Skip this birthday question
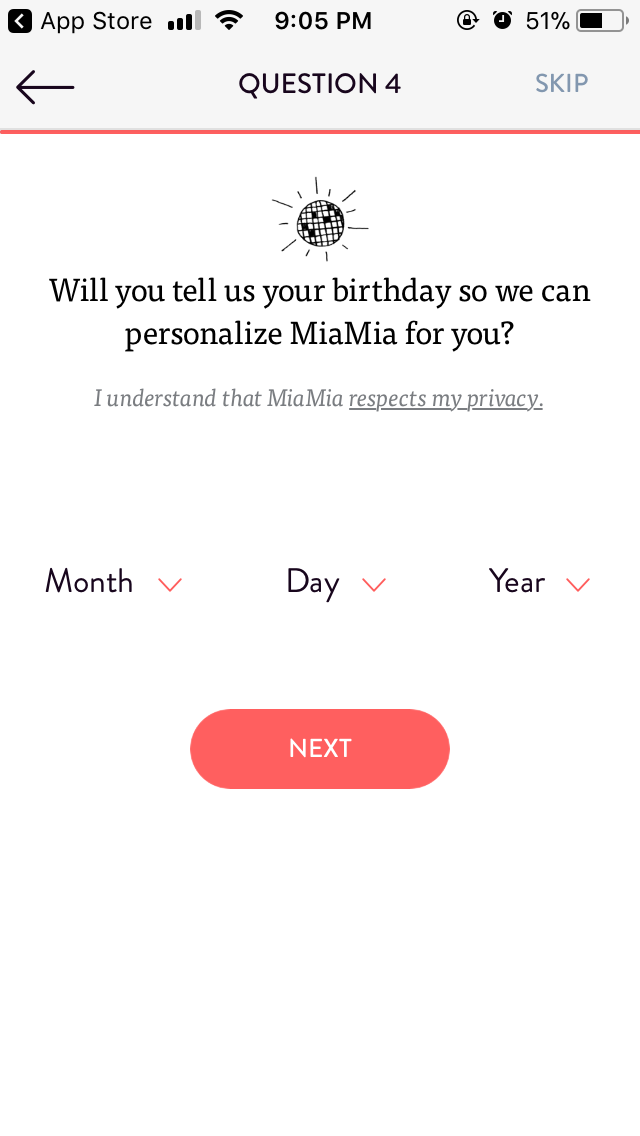The width and height of the screenshot is (640, 1136). (561, 84)
